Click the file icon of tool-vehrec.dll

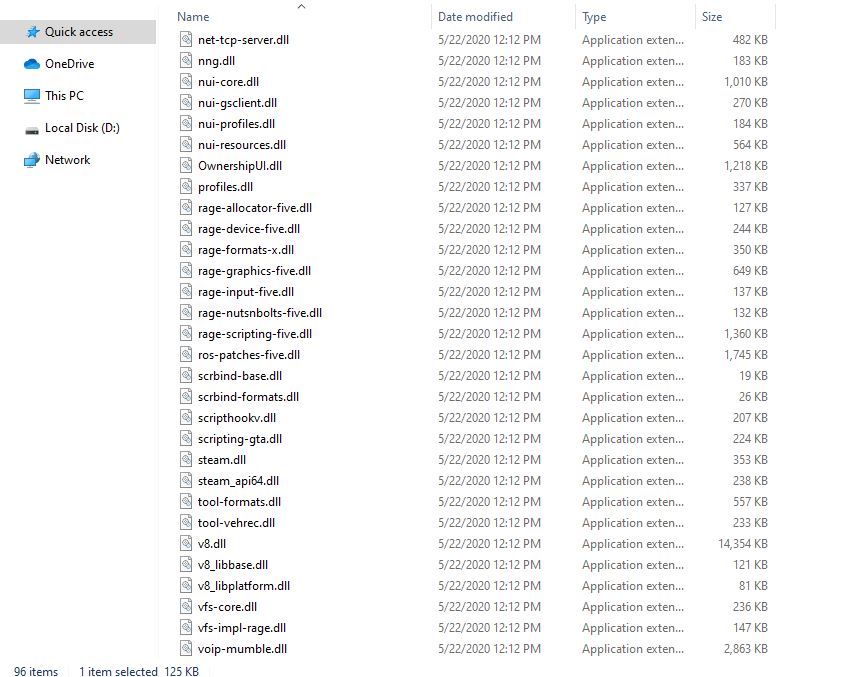tap(186, 523)
